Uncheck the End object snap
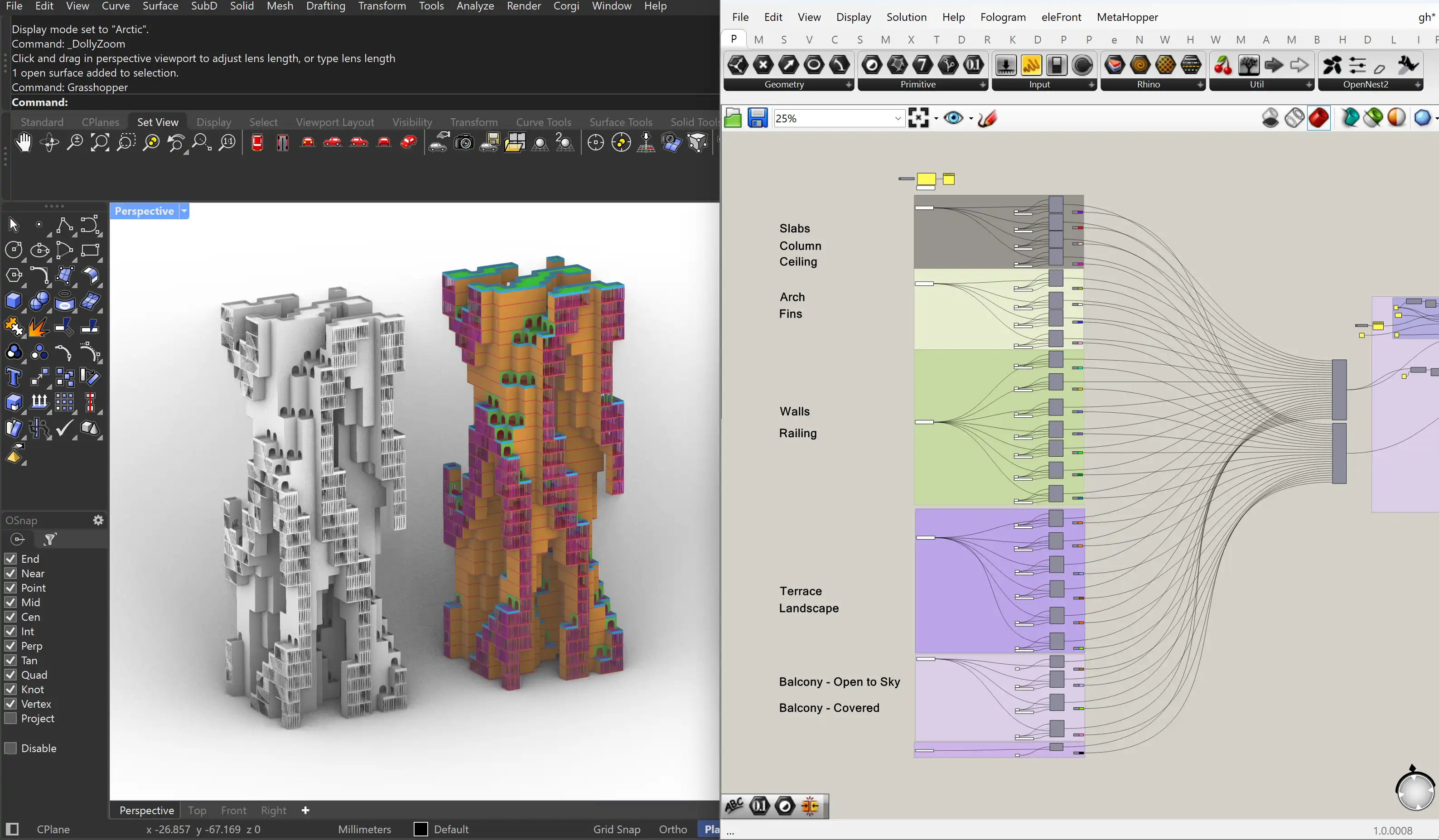 [x=10, y=559]
